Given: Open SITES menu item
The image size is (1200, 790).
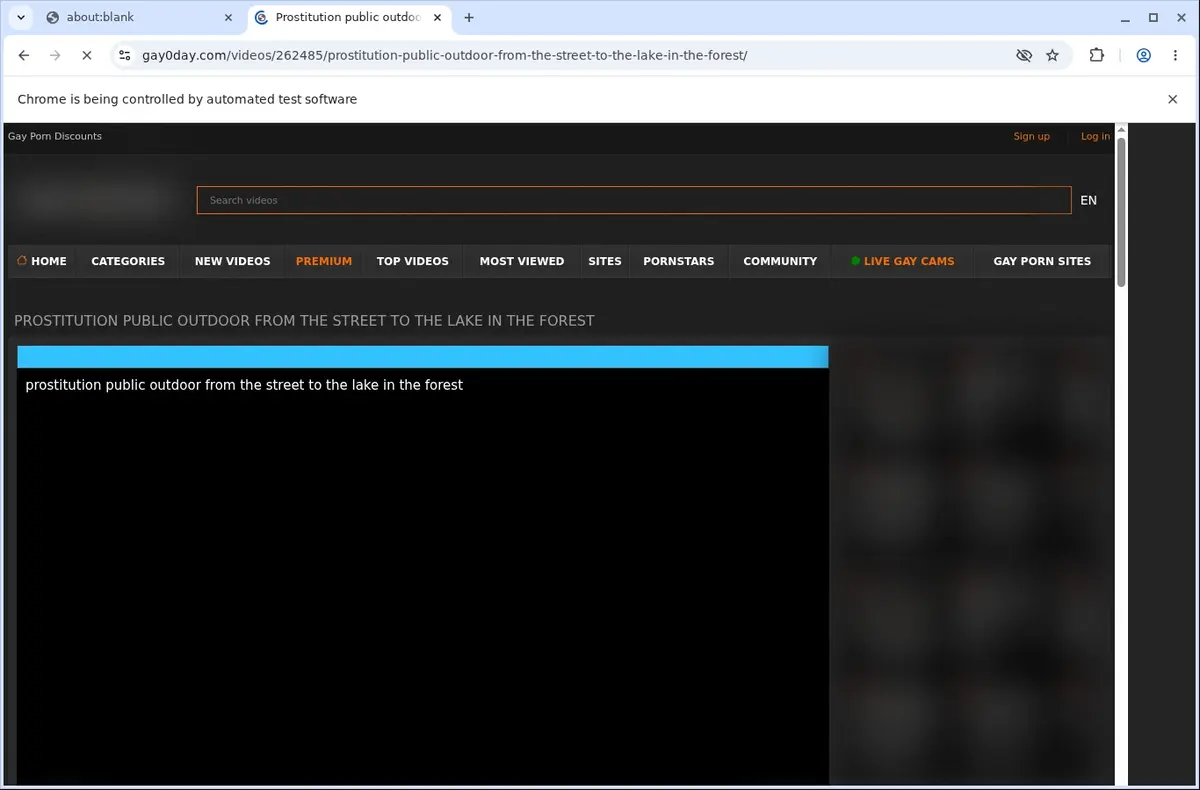Looking at the screenshot, I should (605, 261).
